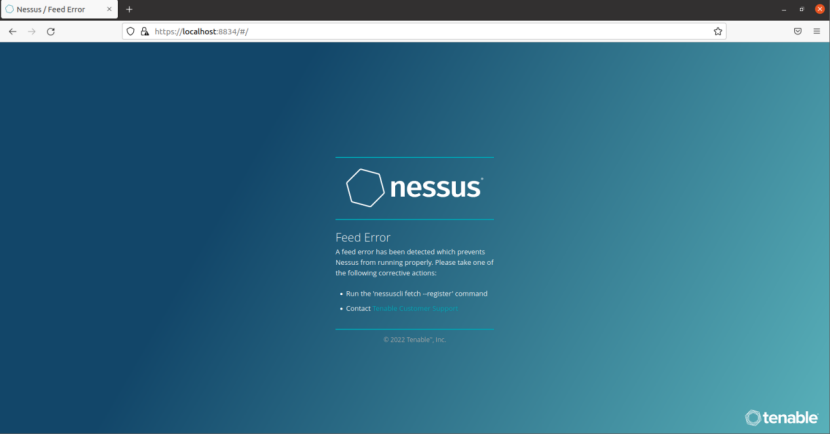Minimize the browser window
The image size is (830, 434).
click(x=784, y=10)
